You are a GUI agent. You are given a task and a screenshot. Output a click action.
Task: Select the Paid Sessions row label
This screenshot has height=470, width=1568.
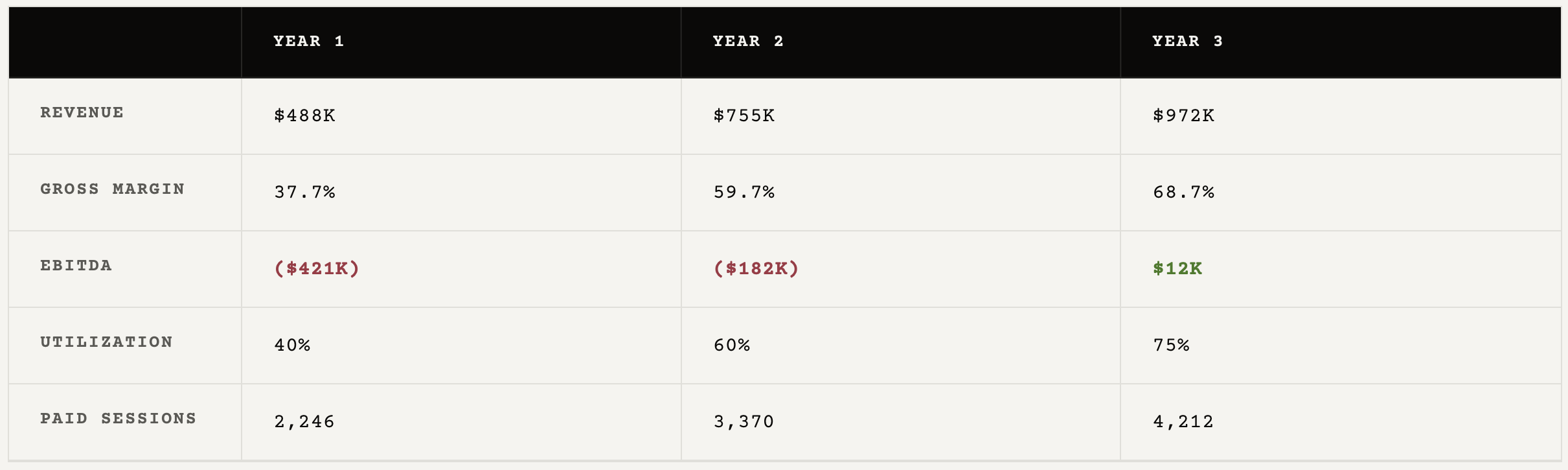(118, 419)
